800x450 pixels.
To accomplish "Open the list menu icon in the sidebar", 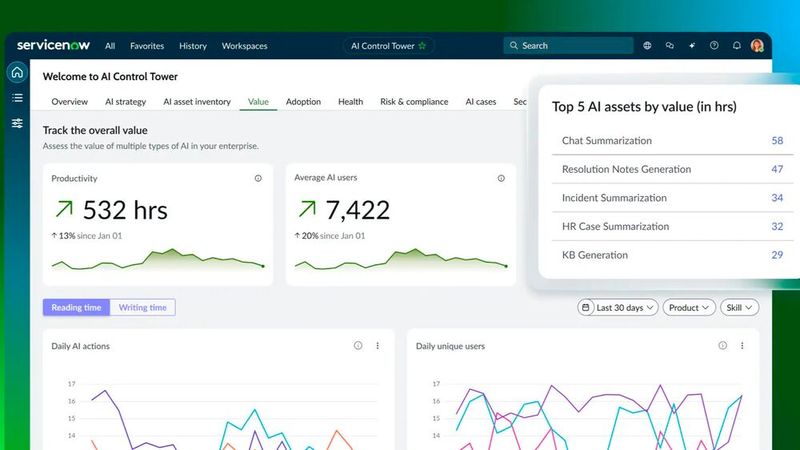I will (17, 97).
